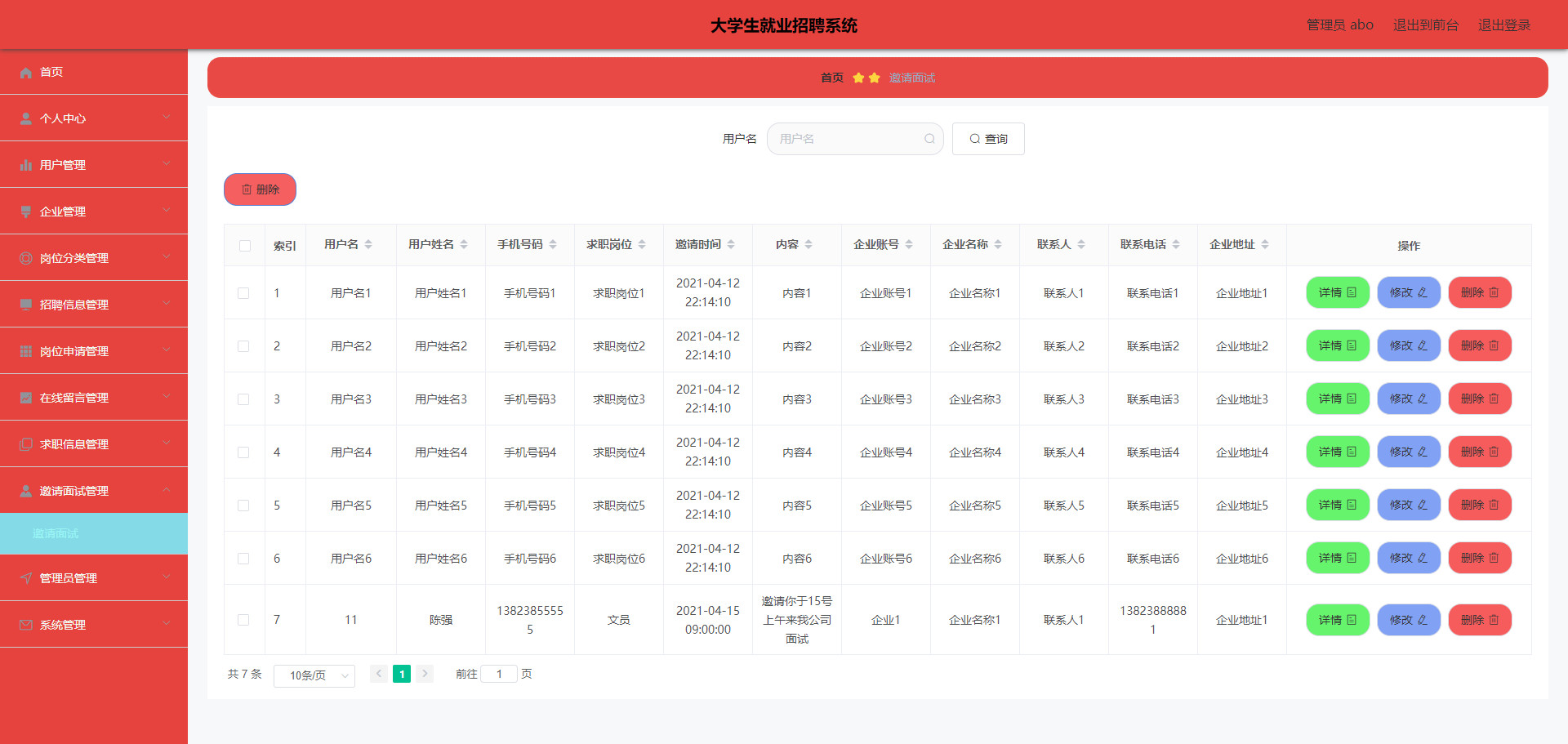
Task: Click the grid icon beside 岗位申请管理
Action: 26,351
